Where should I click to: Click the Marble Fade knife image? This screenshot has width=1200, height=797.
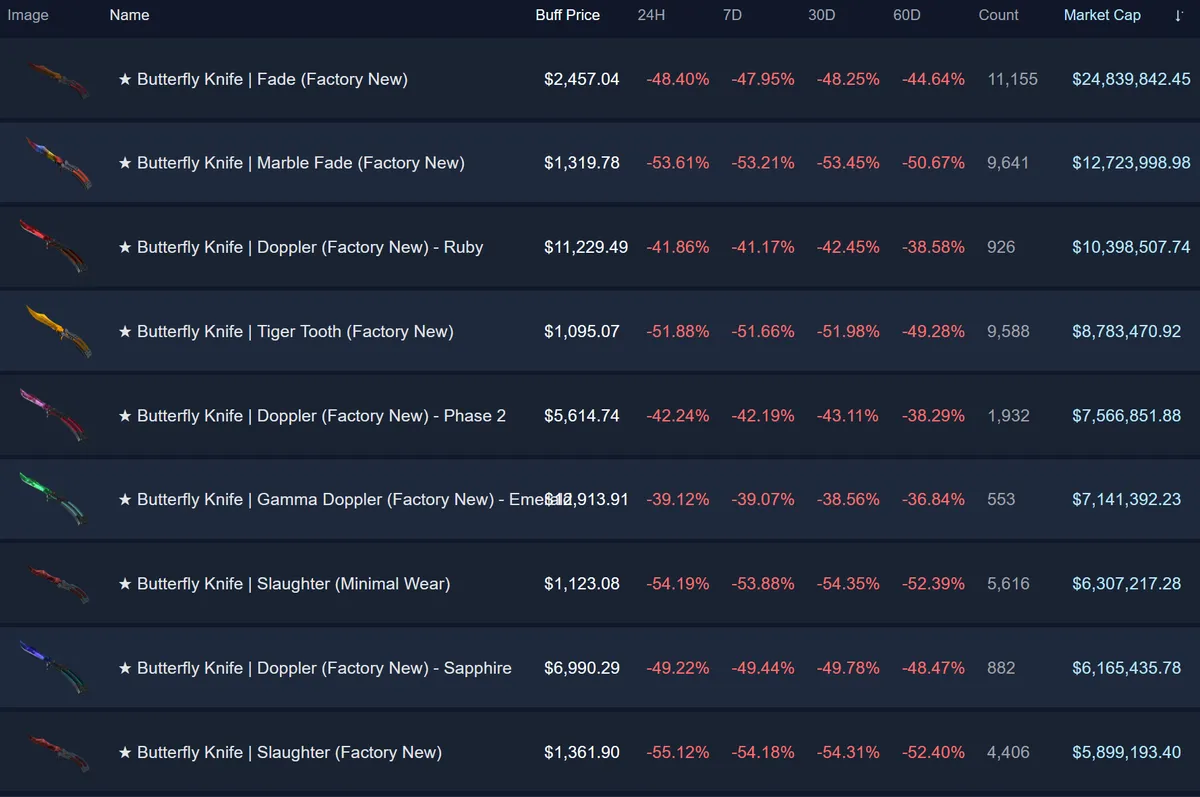pyautogui.click(x=57, y=163)
